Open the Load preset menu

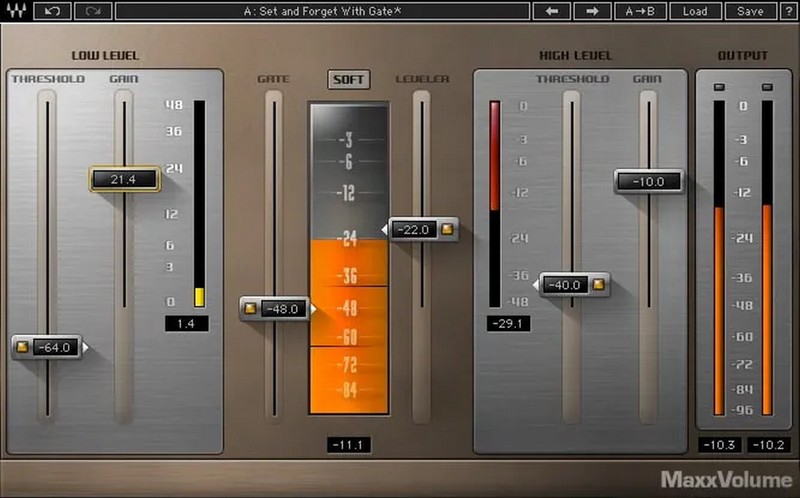(x=695, y=11)
